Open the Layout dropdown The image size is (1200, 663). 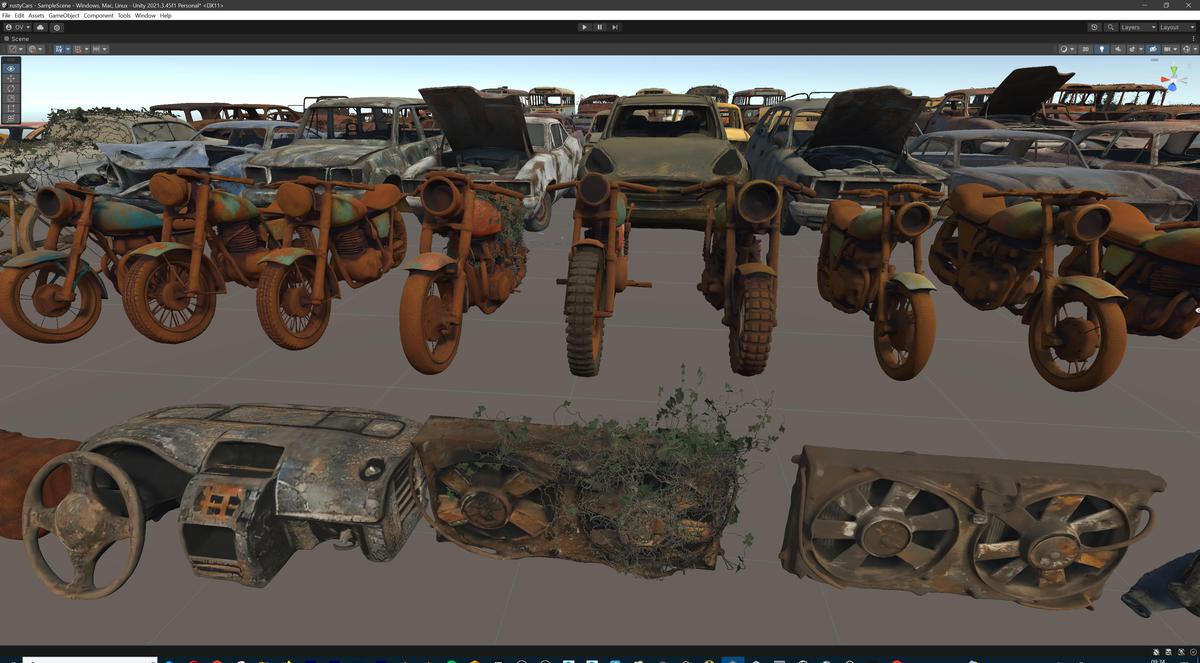[x=1177, y=27]
